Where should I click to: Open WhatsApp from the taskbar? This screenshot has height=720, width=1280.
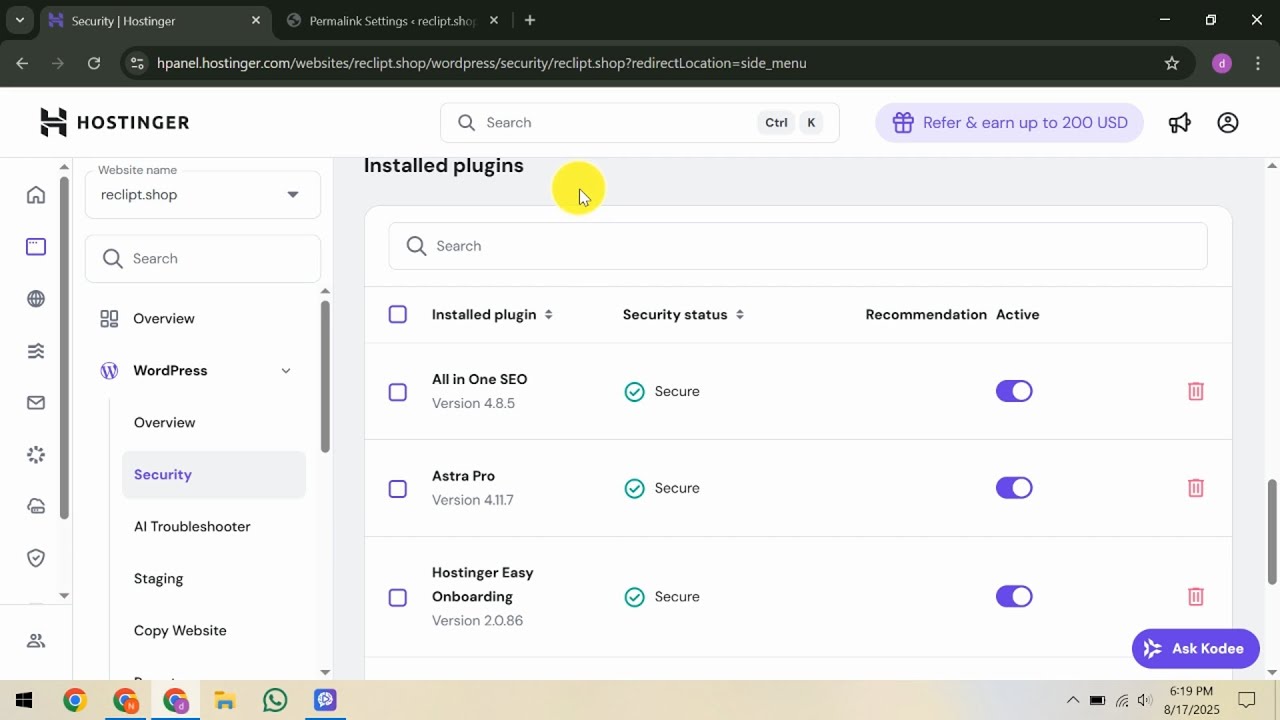click(275, 700)
